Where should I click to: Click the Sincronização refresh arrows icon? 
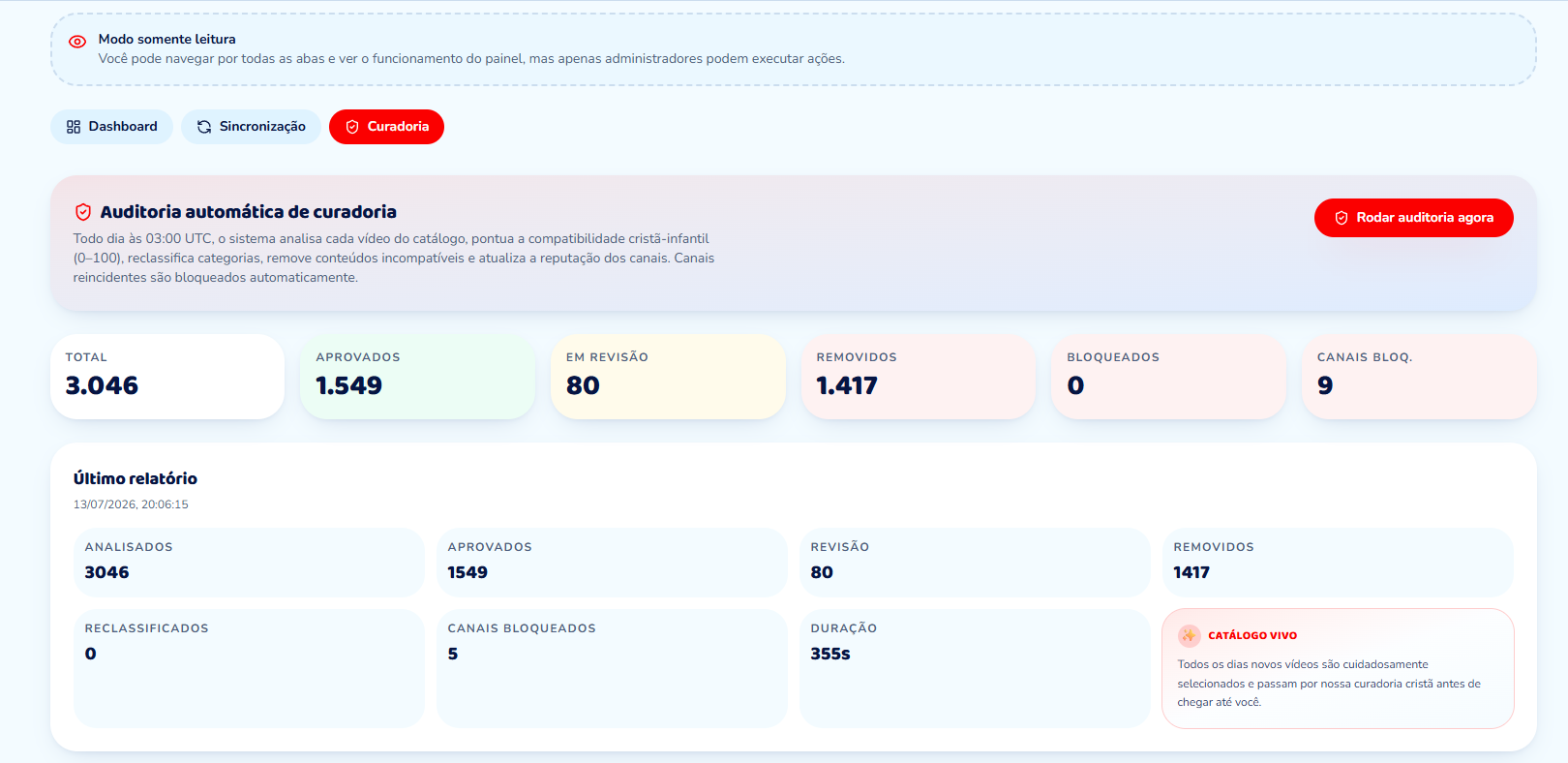[x=204, y=127]
